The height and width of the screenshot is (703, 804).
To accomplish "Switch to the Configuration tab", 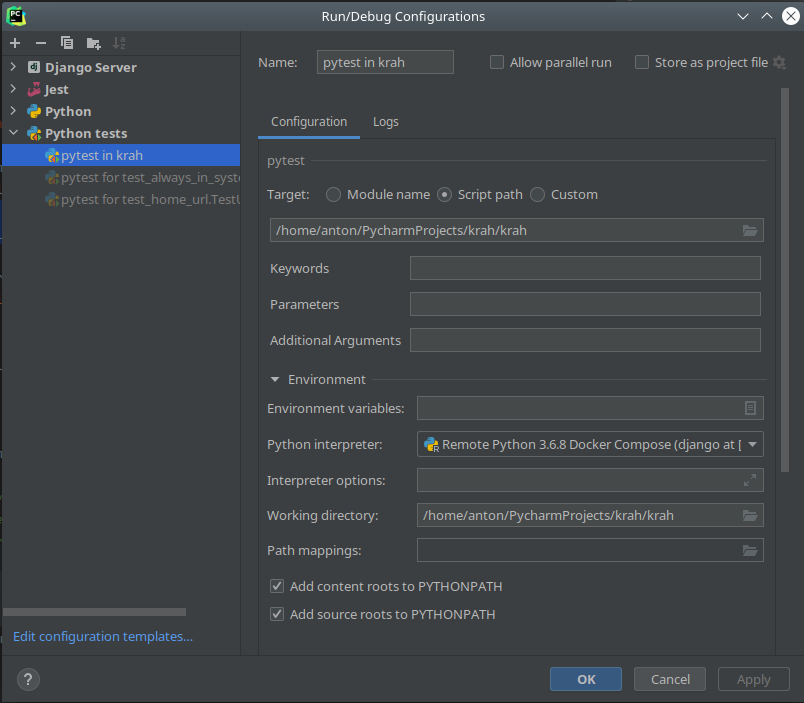I will [309, 122].
